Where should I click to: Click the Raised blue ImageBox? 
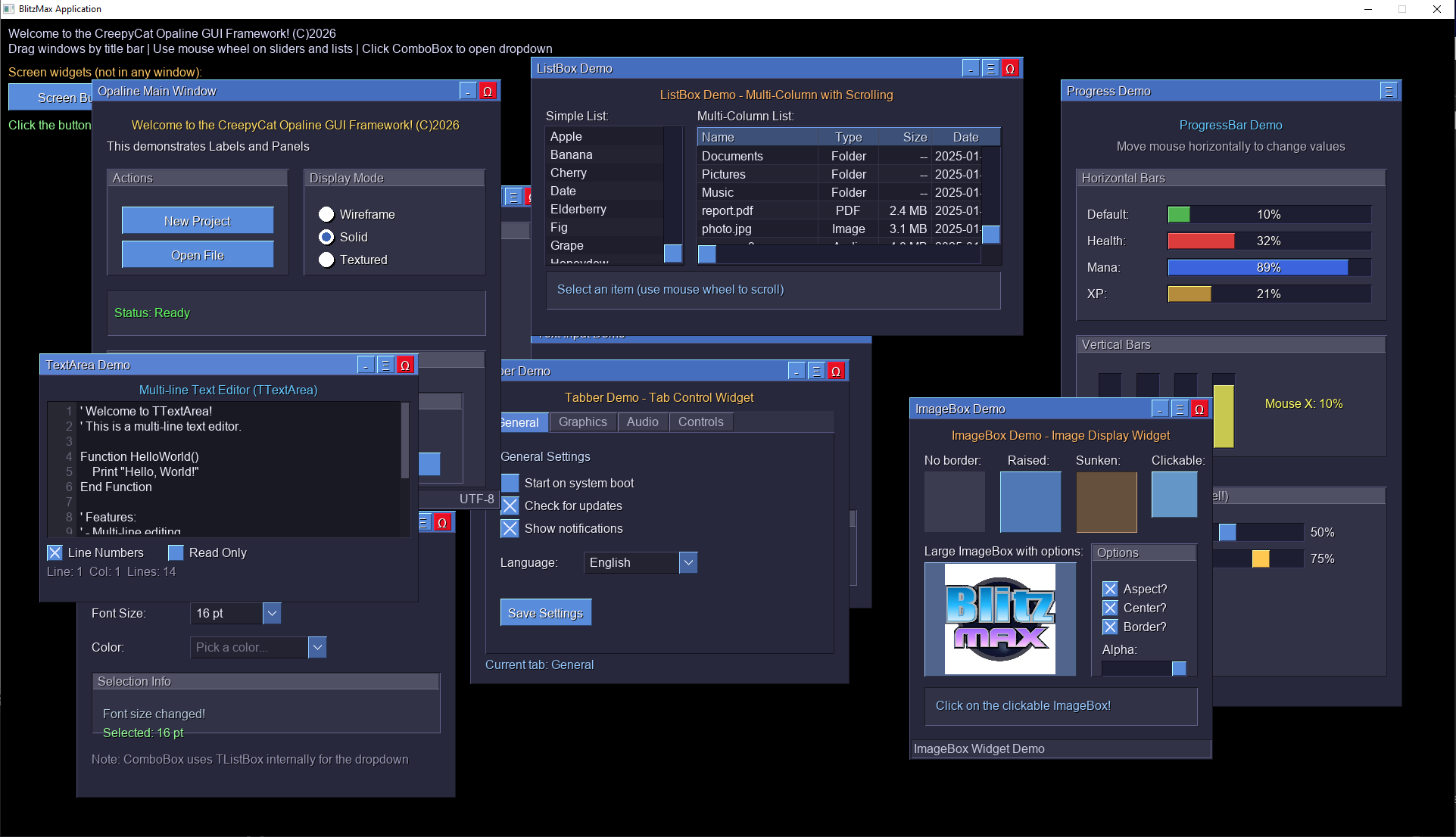(x=1030, y=501)
